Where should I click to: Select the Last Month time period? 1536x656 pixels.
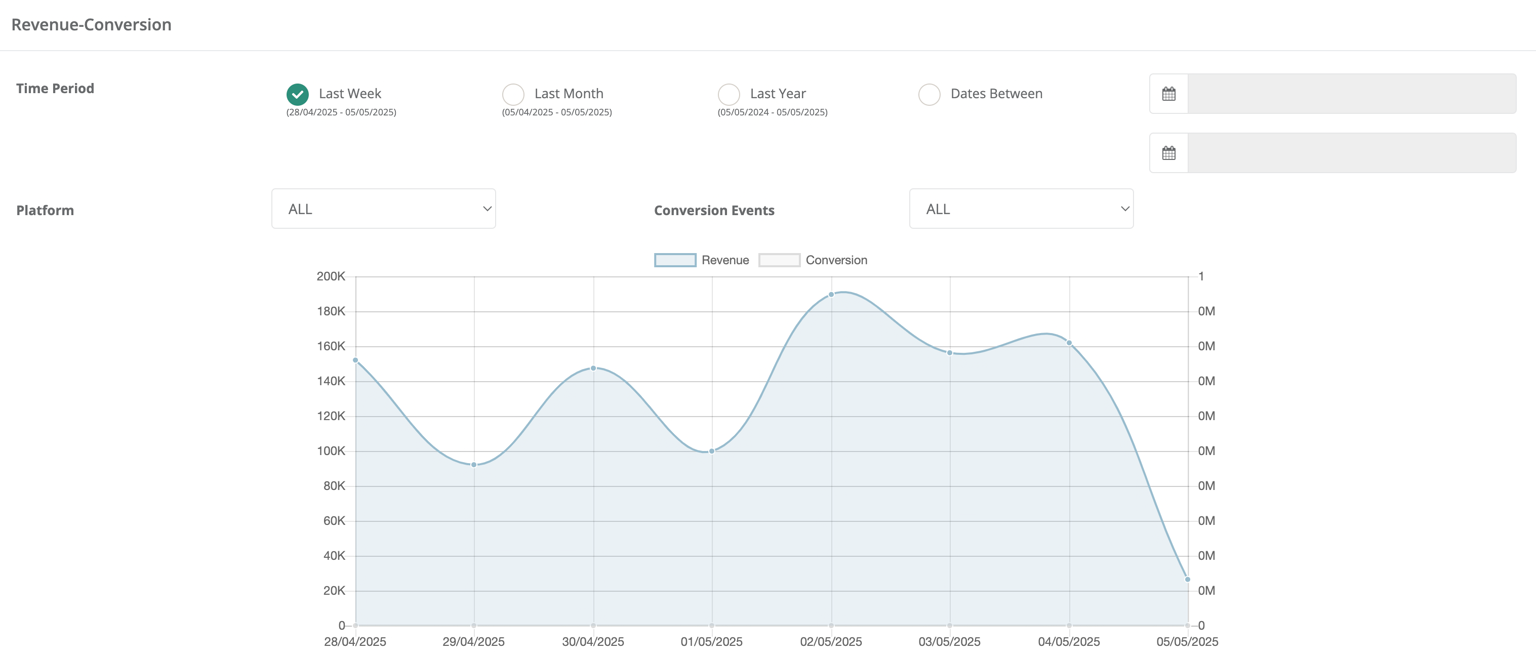tap(513, 93)
